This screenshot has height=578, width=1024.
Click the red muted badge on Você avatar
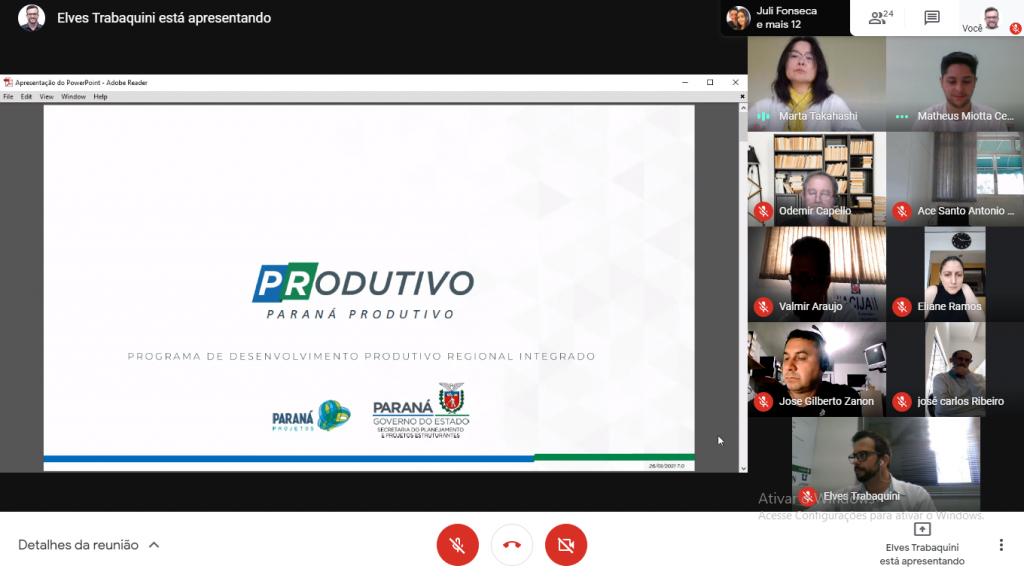[x=1016, y=28]
